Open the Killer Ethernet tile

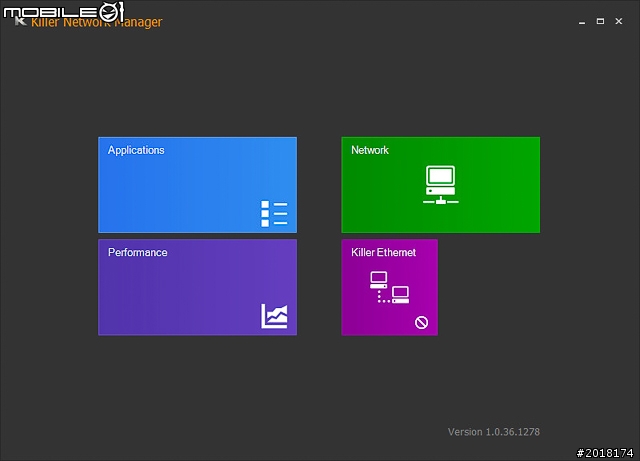point(390,287)
